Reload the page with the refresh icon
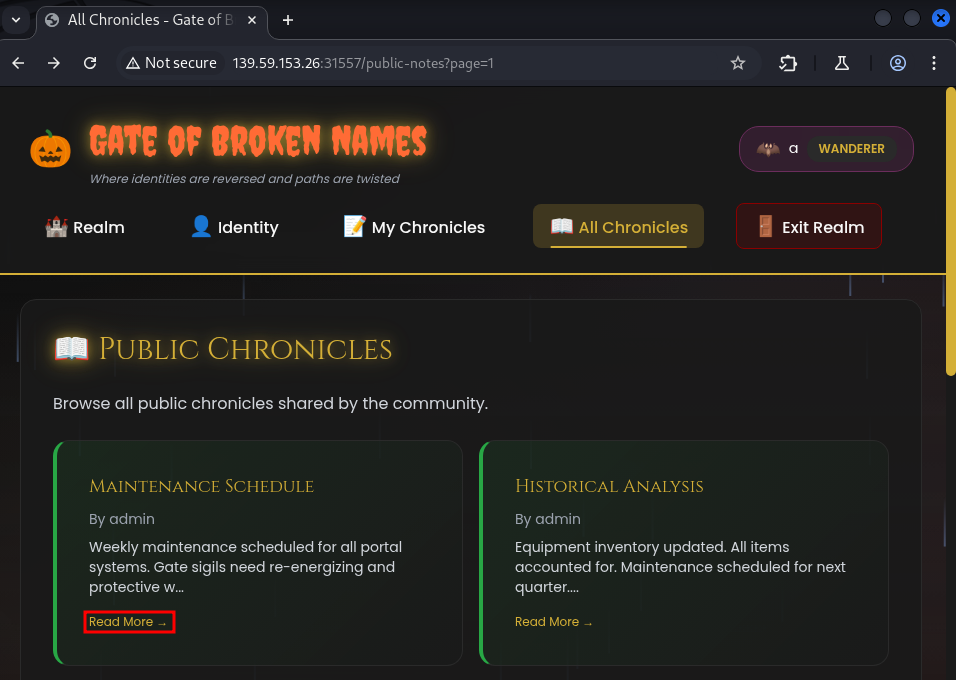 tap(90, 63)
